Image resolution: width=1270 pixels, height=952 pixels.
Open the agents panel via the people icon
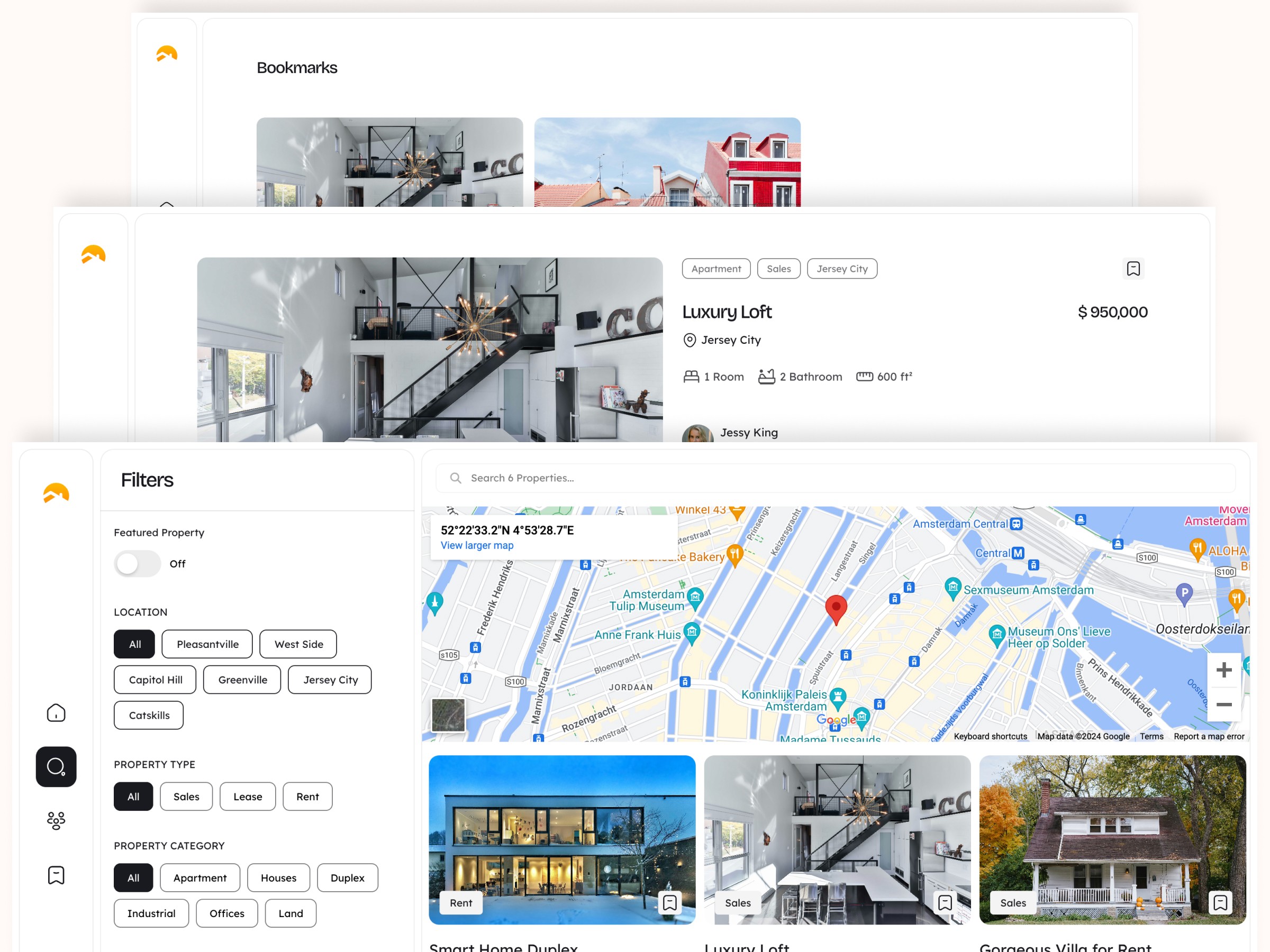coord(56,820)
